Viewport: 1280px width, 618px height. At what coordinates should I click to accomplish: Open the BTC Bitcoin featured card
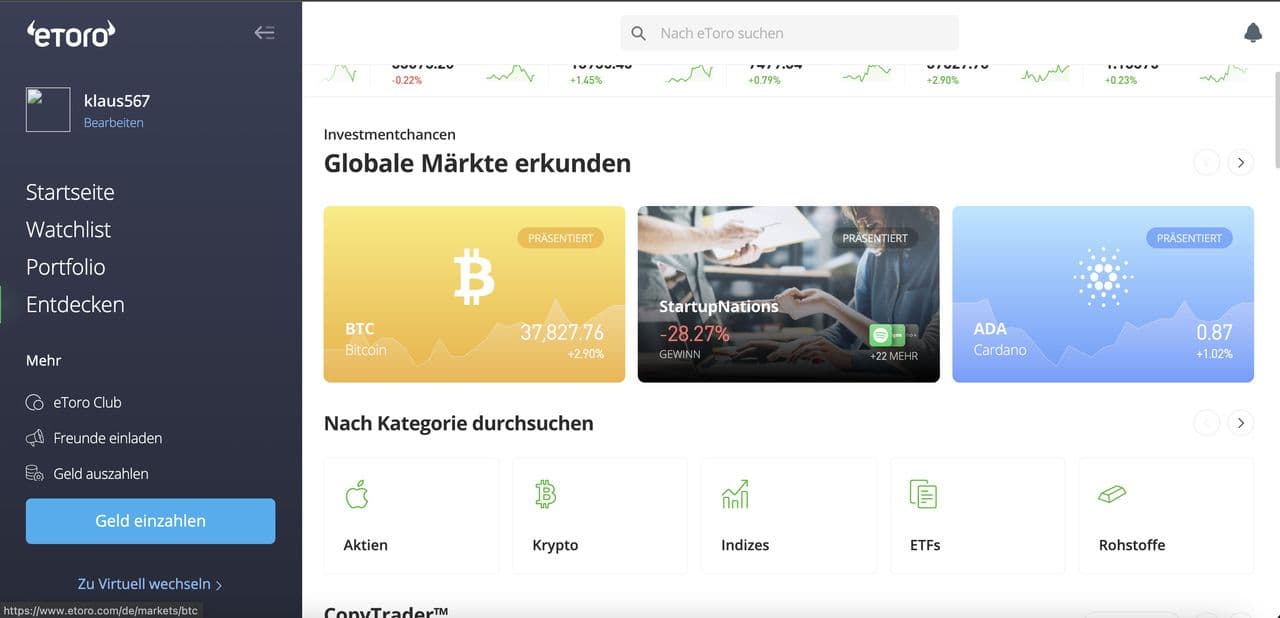(x=474, y=294)
